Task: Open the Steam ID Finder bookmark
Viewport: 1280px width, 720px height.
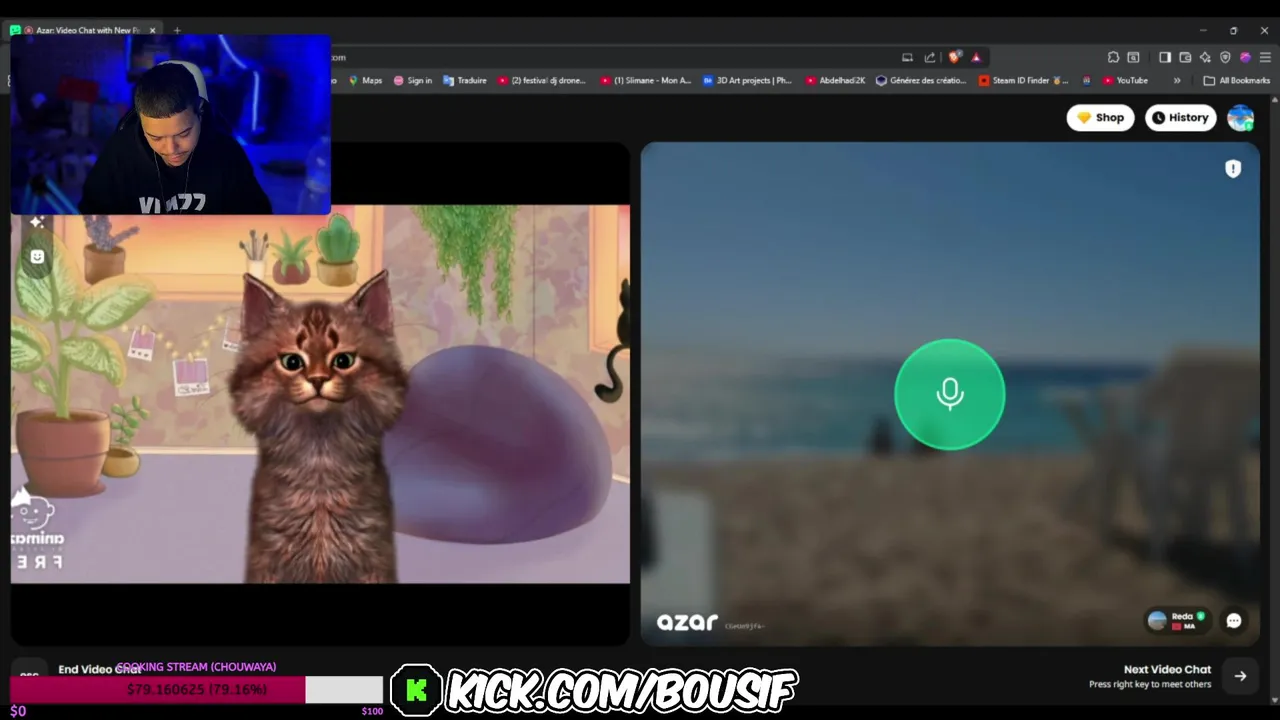Action: coord(1024,80)
